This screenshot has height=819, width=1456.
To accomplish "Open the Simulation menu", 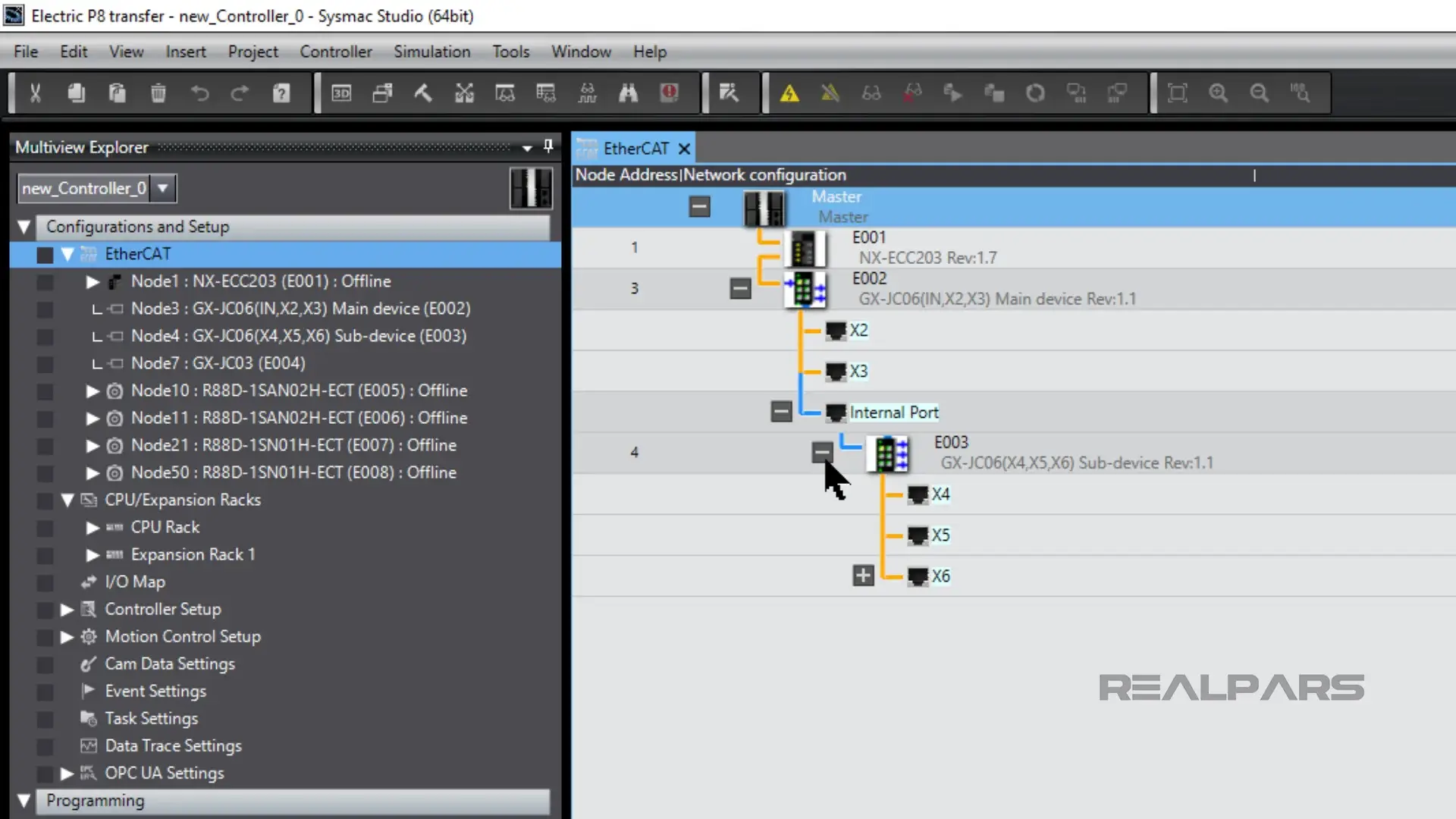I will [432, 52].
